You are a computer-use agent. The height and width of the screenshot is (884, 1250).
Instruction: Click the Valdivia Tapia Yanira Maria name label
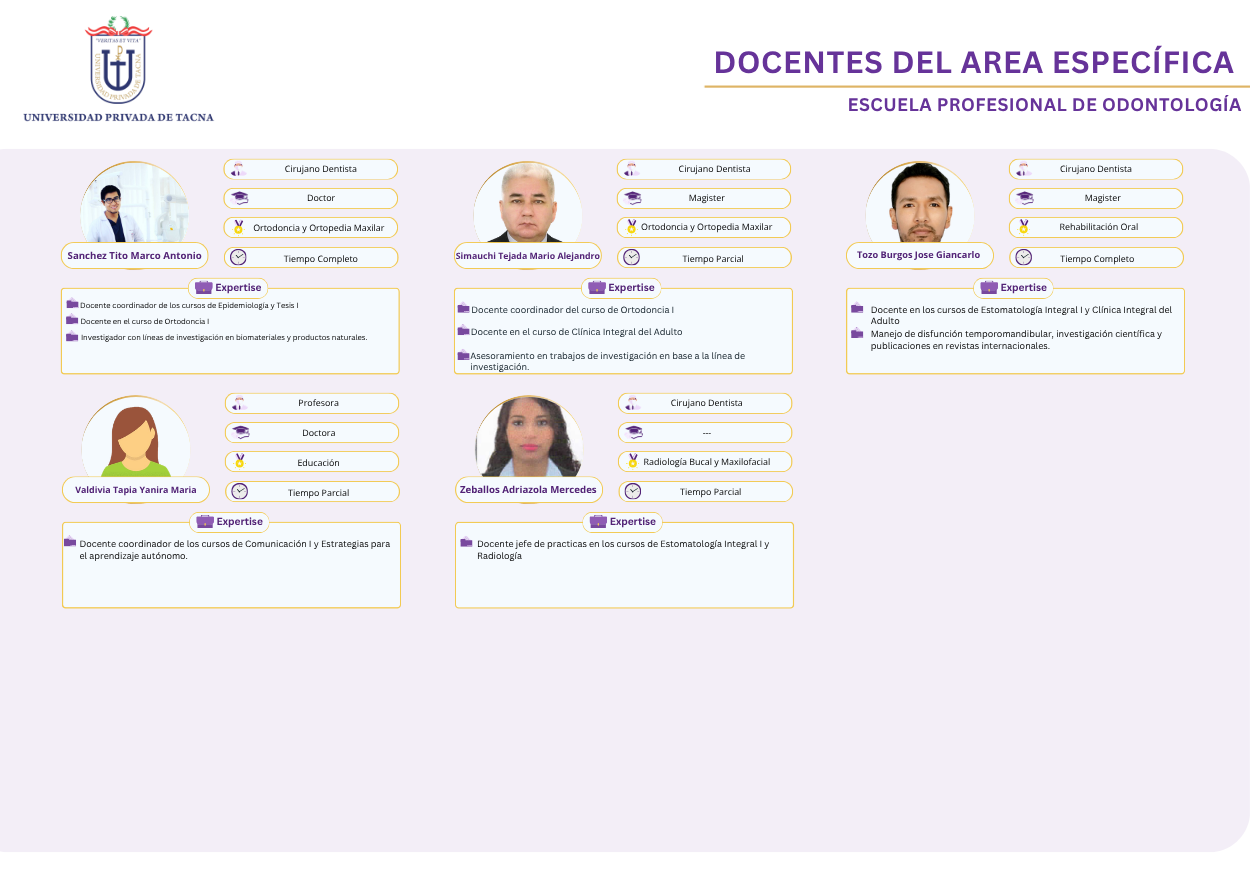(x=136, y=490)
